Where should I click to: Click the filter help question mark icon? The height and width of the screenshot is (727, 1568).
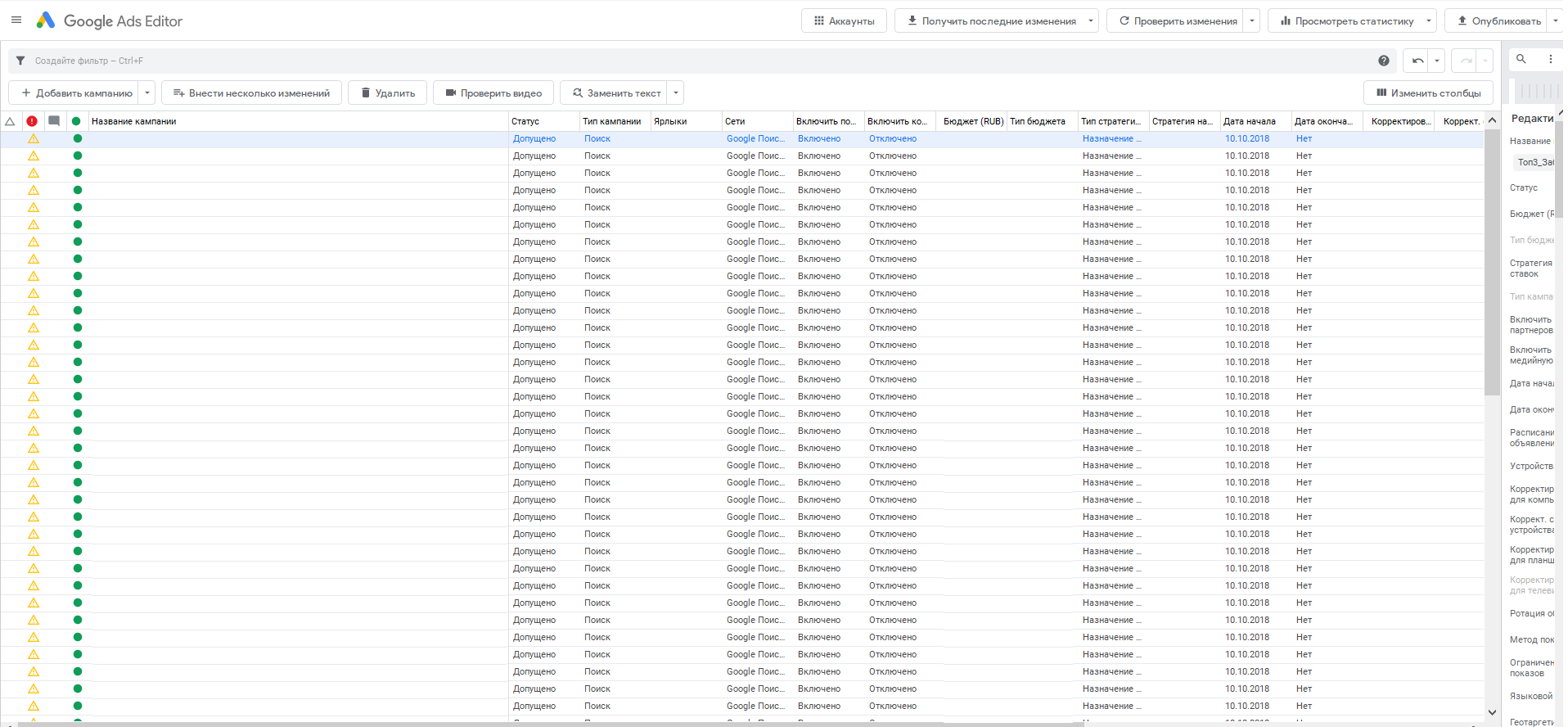[1383, 61]
